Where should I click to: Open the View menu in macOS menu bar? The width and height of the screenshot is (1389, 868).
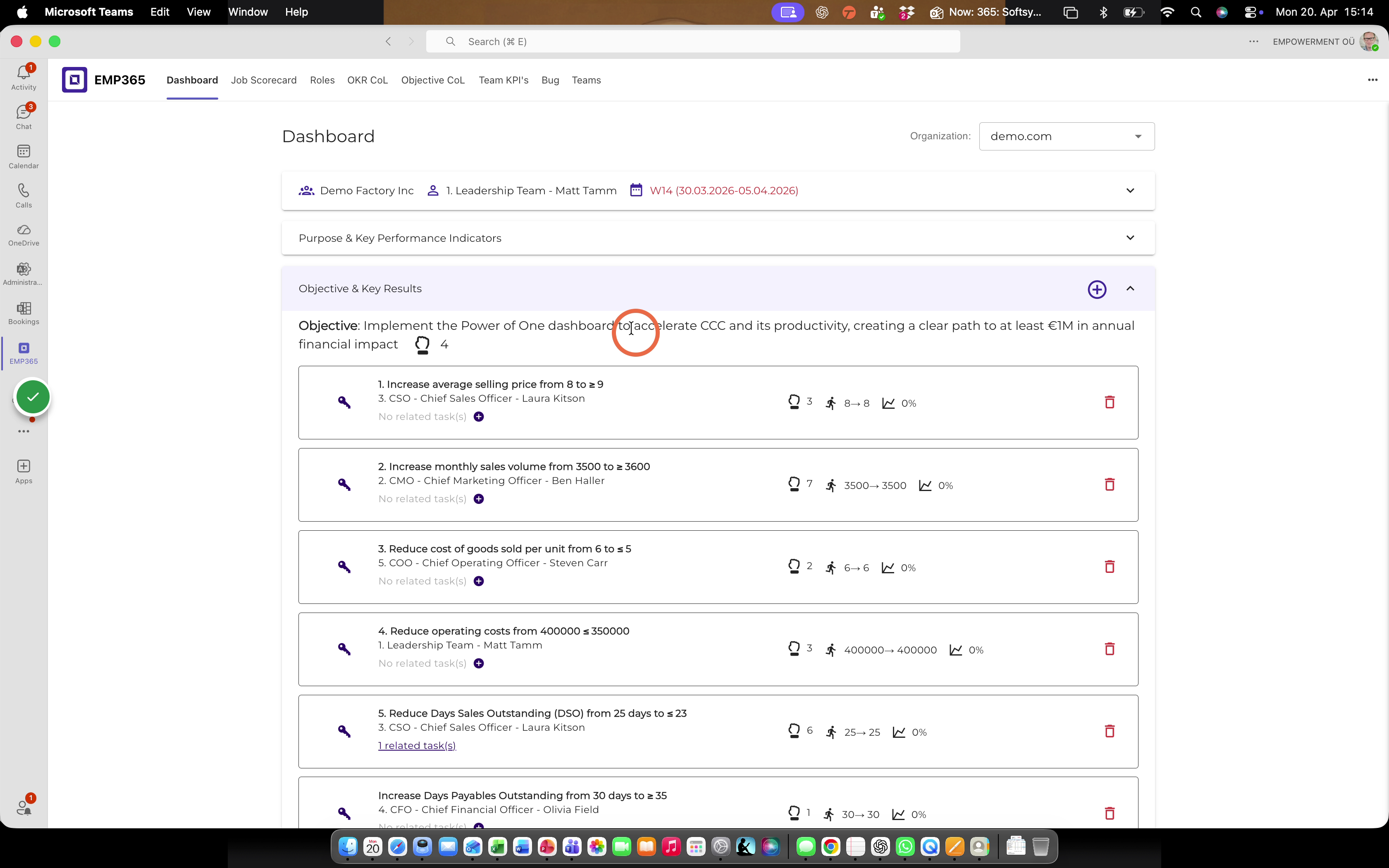coord(198,12)
